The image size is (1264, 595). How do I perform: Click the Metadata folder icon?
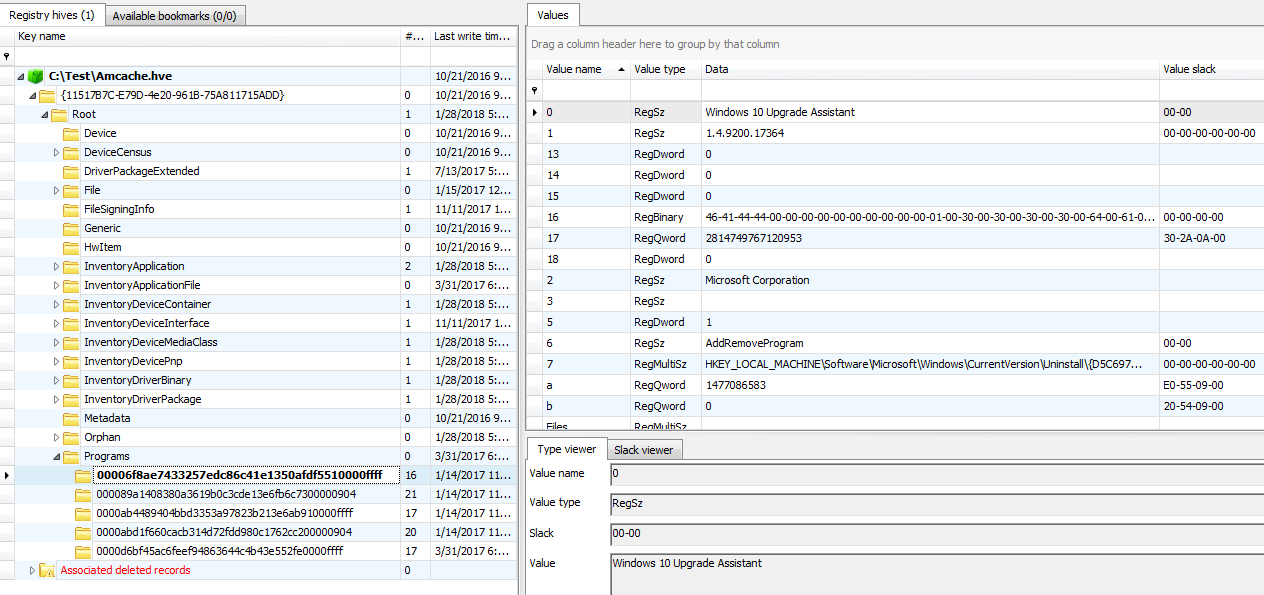(x=71, y=418)
